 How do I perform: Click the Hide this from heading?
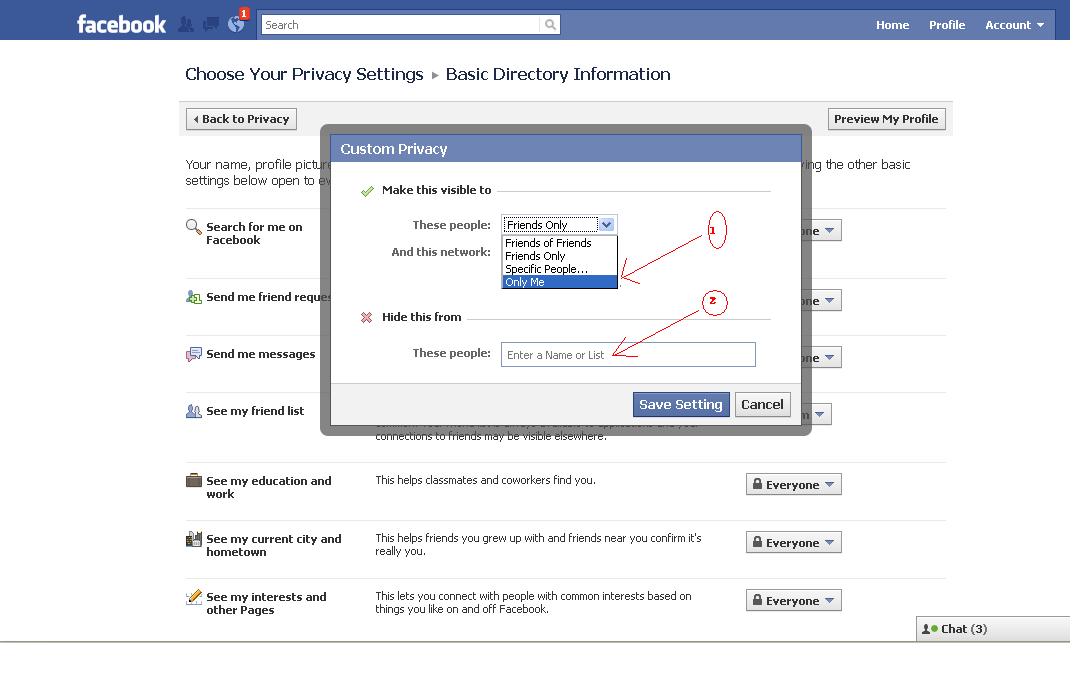[x=421, y=317]
